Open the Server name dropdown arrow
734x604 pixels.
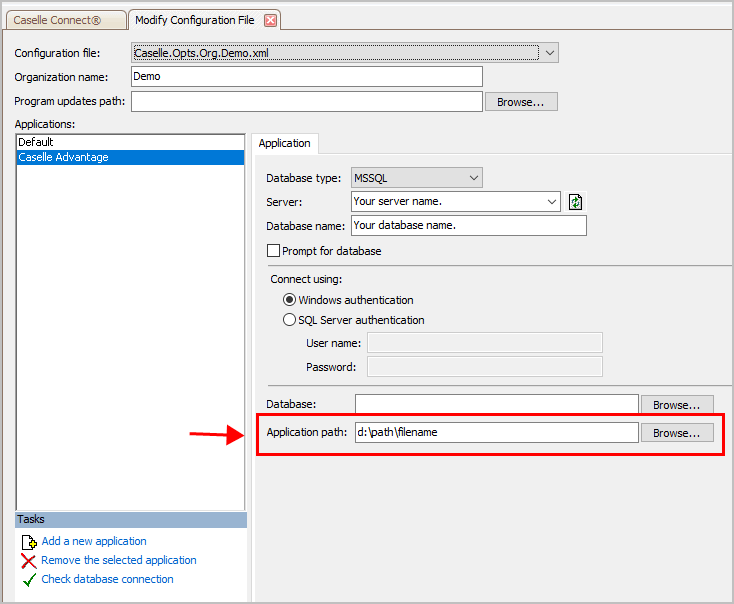click(551, 202)
